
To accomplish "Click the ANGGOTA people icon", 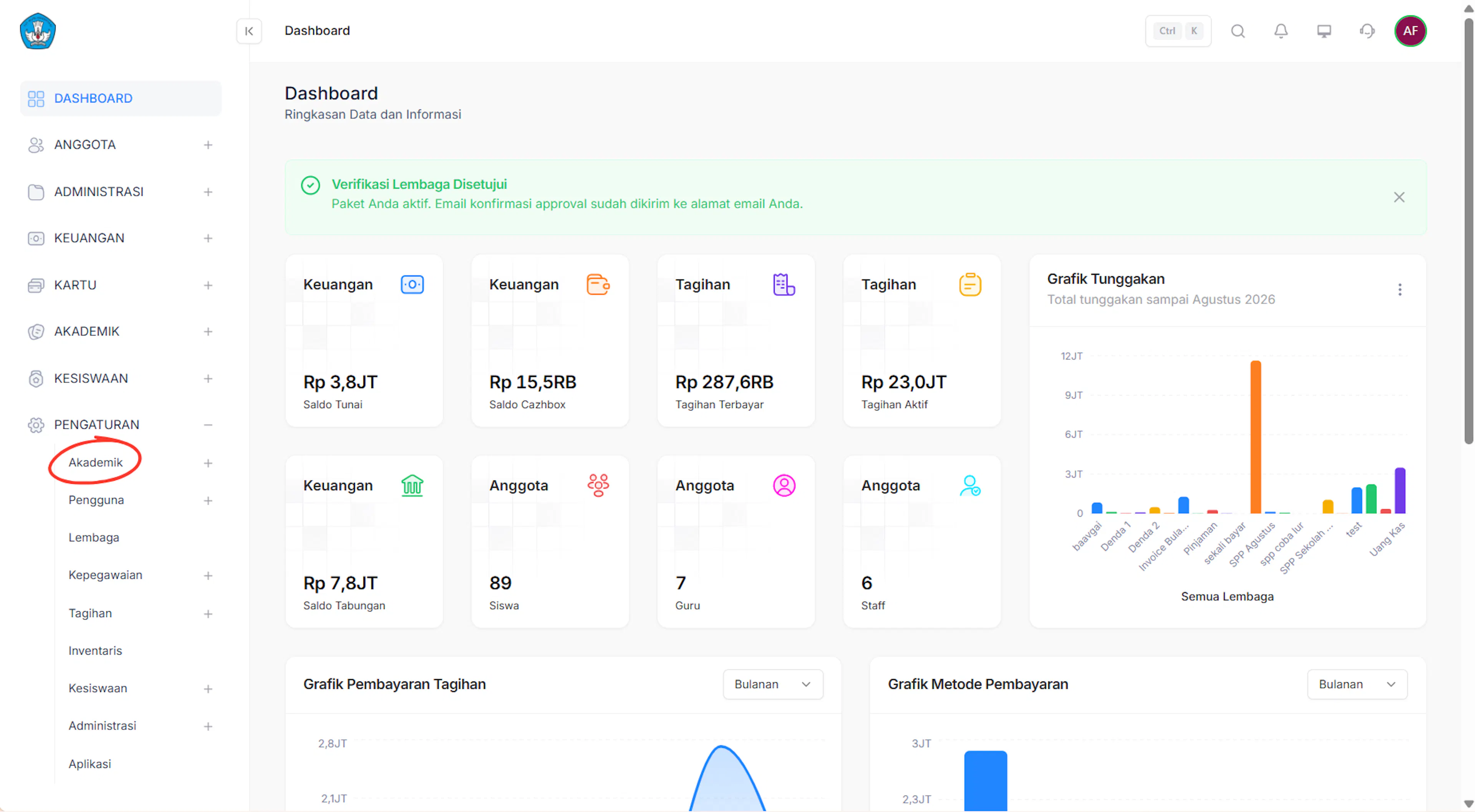I will tap(36, 146).
